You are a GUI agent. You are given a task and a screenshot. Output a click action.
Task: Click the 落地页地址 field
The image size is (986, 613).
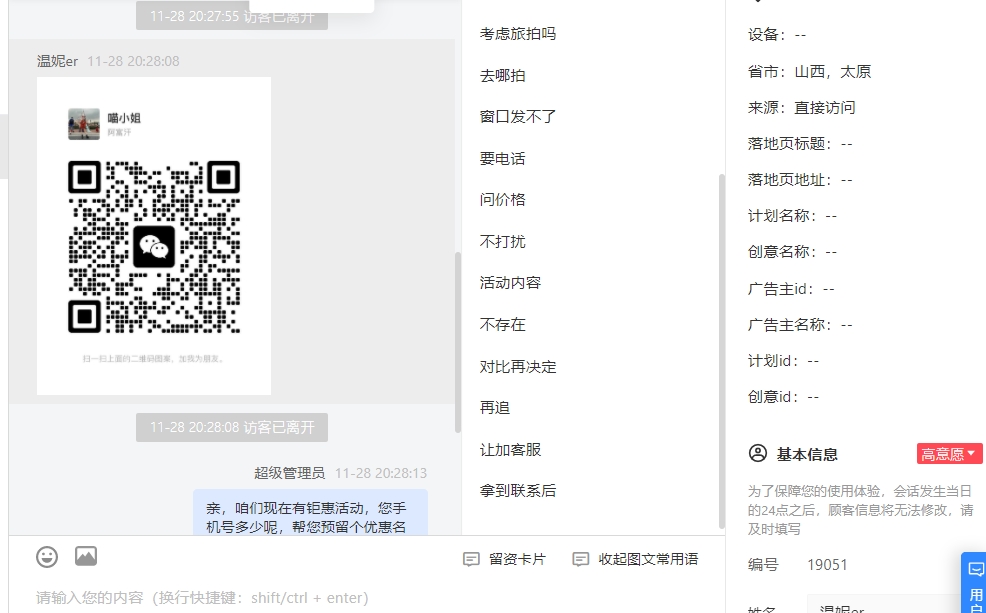pos(800,180)
